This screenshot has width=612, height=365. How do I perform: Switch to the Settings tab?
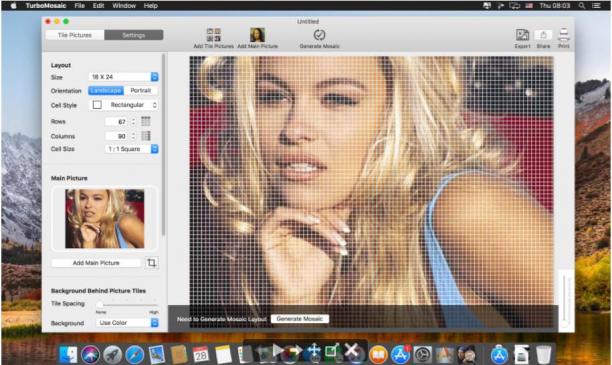pos(134,35)
